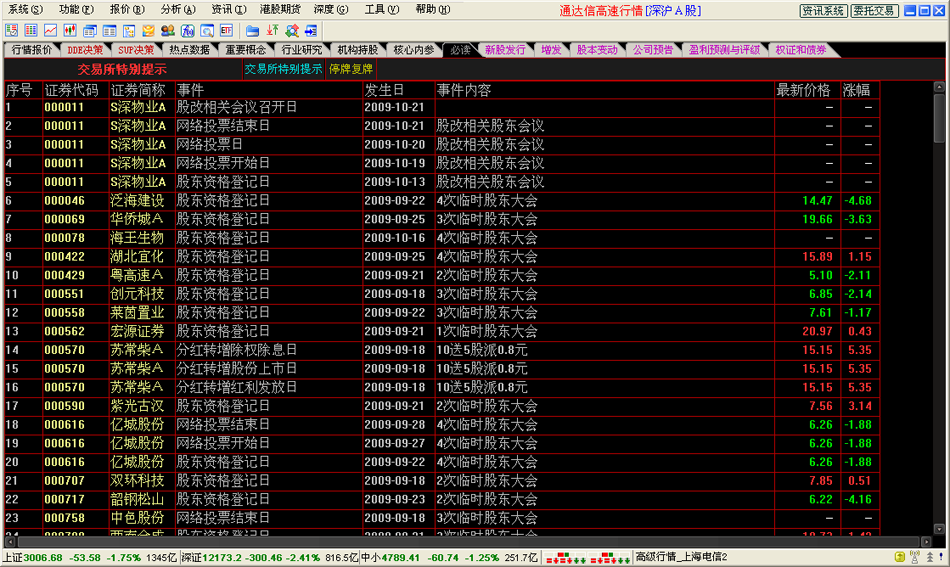
Task: Switch to the DDE决策 tab
Action: pos(85,50)
